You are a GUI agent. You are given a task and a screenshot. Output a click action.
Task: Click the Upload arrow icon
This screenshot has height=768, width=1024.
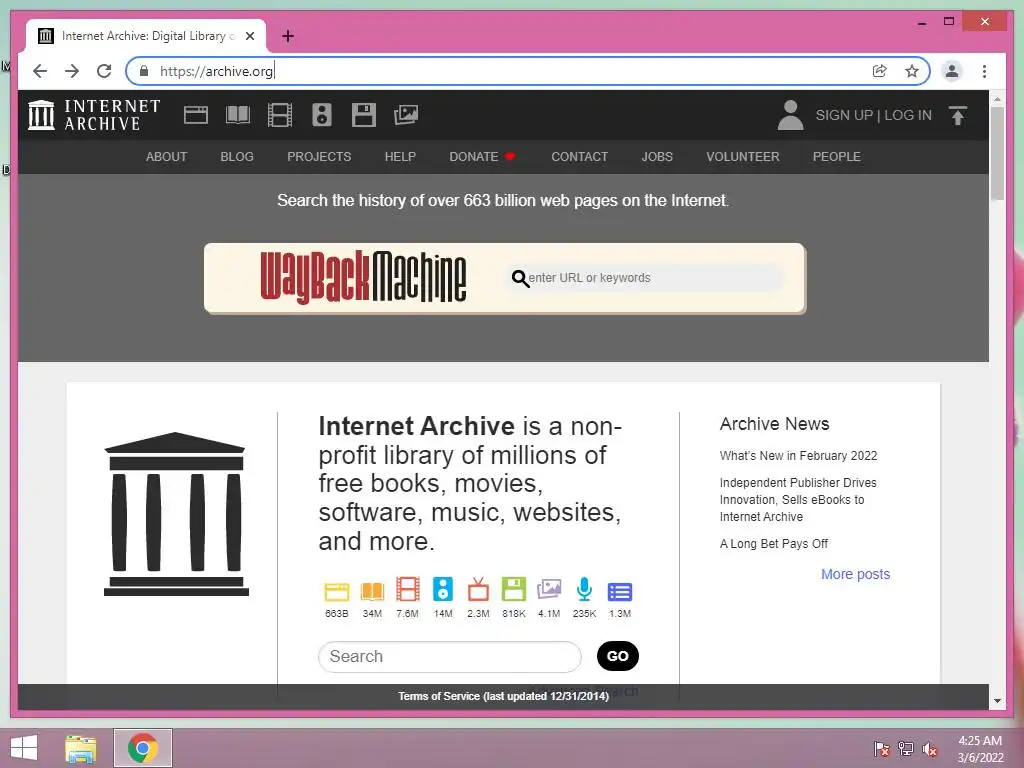[957, 116]
